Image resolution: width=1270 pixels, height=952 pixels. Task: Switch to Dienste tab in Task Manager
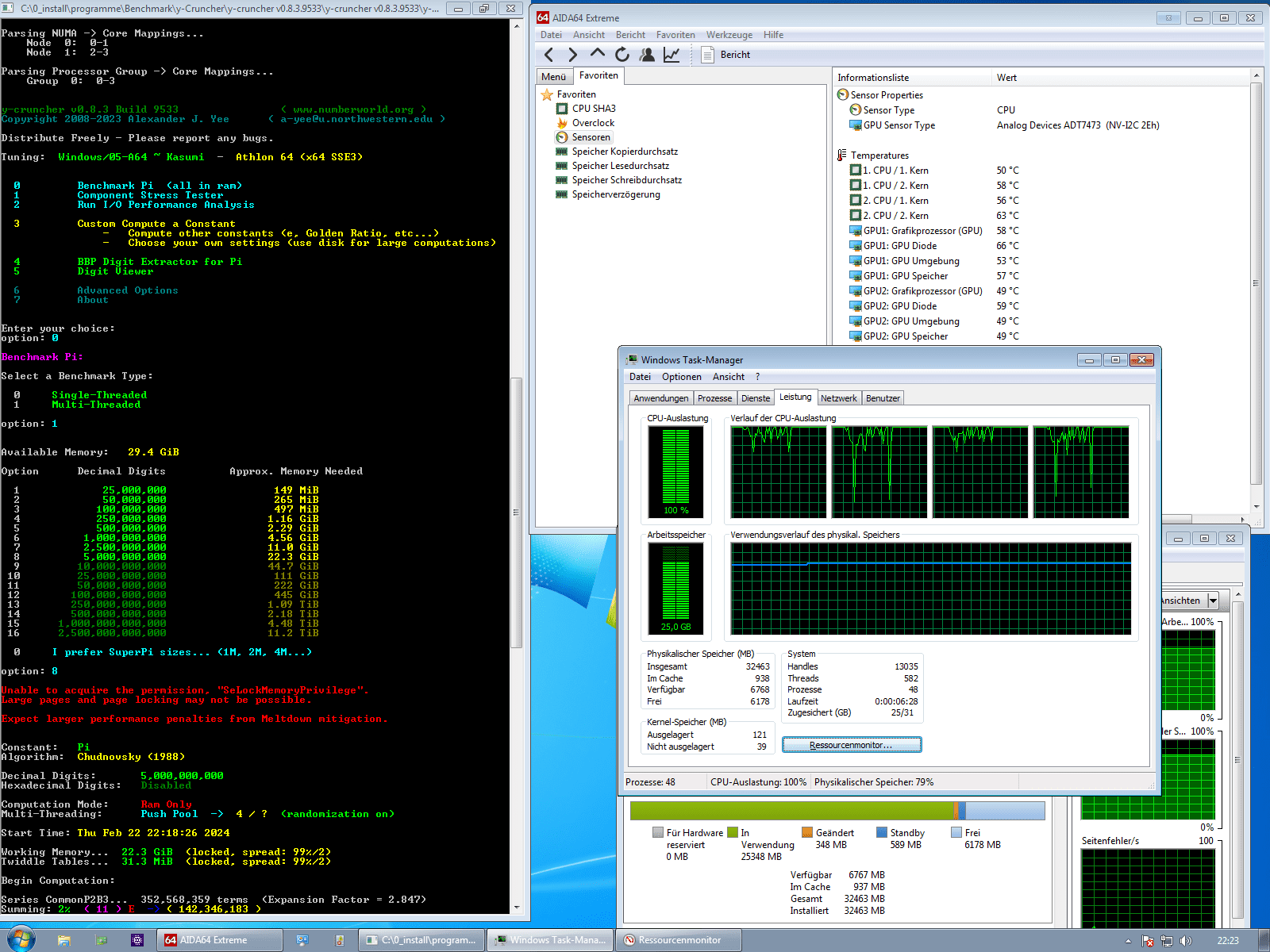tap(756, 398)
